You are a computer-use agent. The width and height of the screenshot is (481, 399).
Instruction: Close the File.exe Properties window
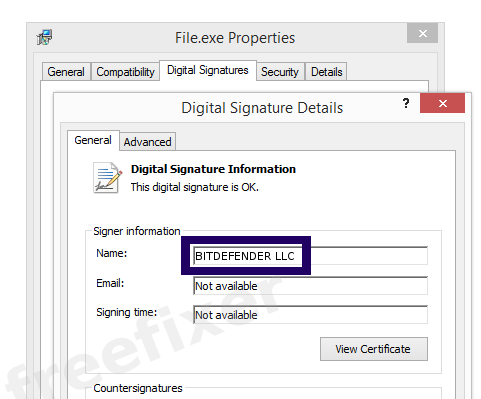422,33
